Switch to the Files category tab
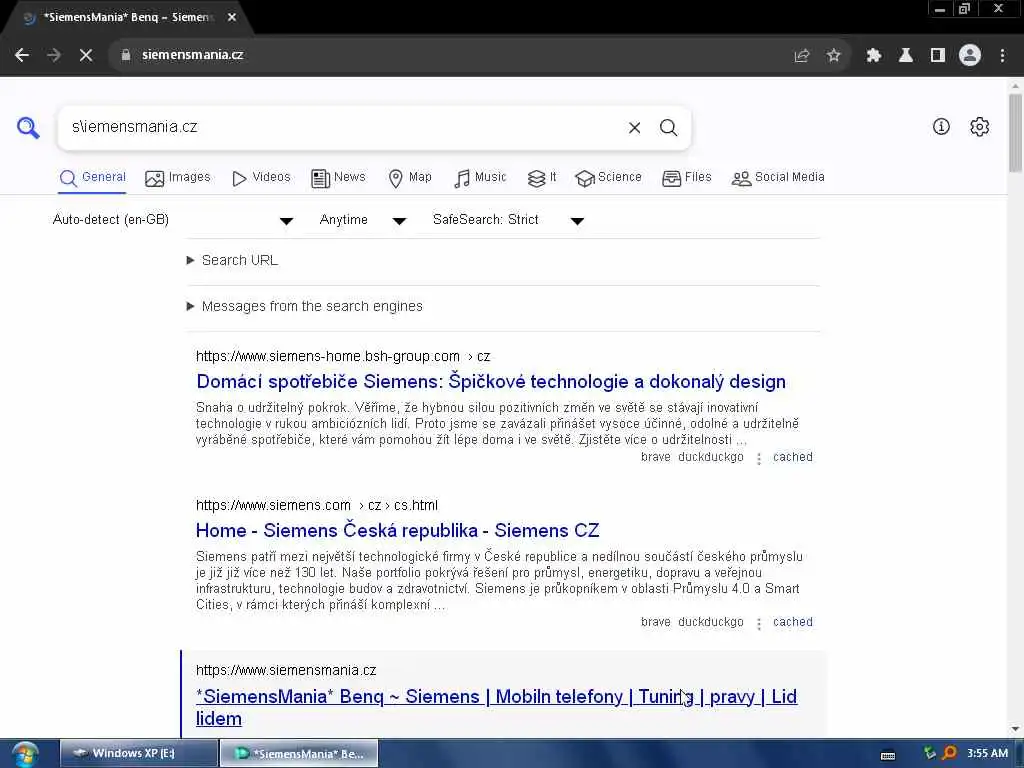Viewport: 1024px width, 768px height. (686, 178)
